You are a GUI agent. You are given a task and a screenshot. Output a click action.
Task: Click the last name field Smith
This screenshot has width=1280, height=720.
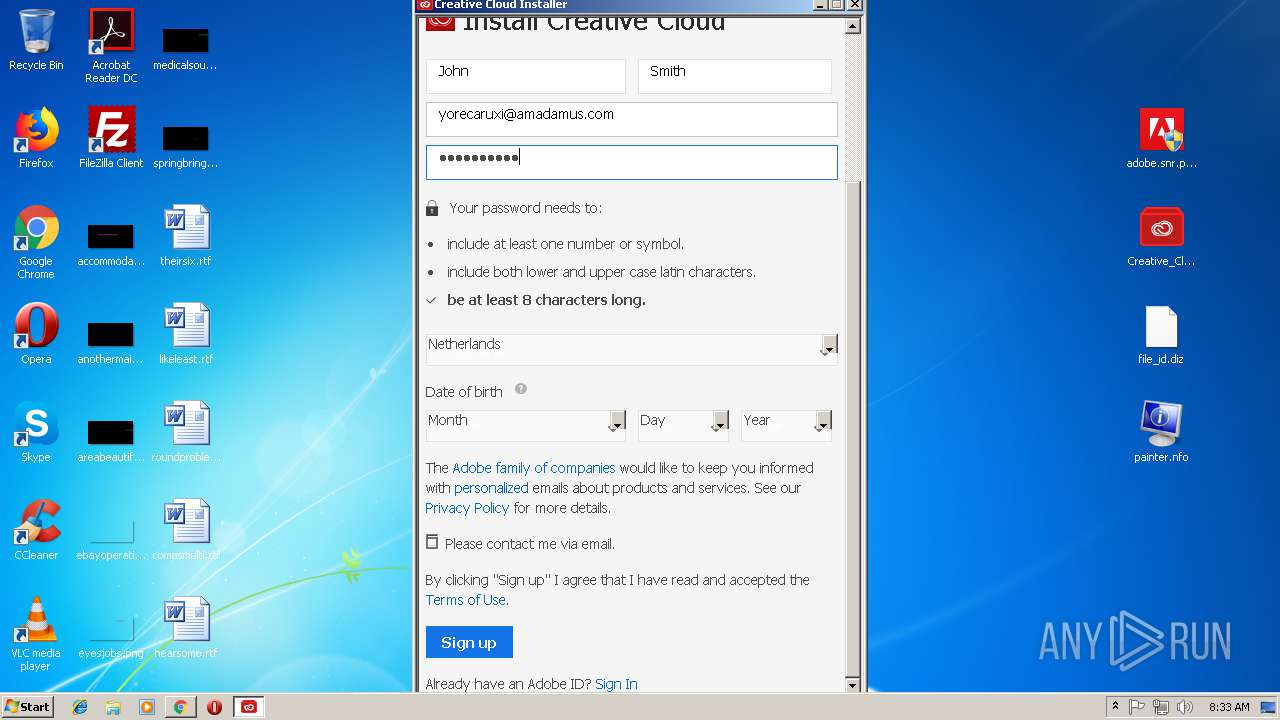click(x=735, y=76)
